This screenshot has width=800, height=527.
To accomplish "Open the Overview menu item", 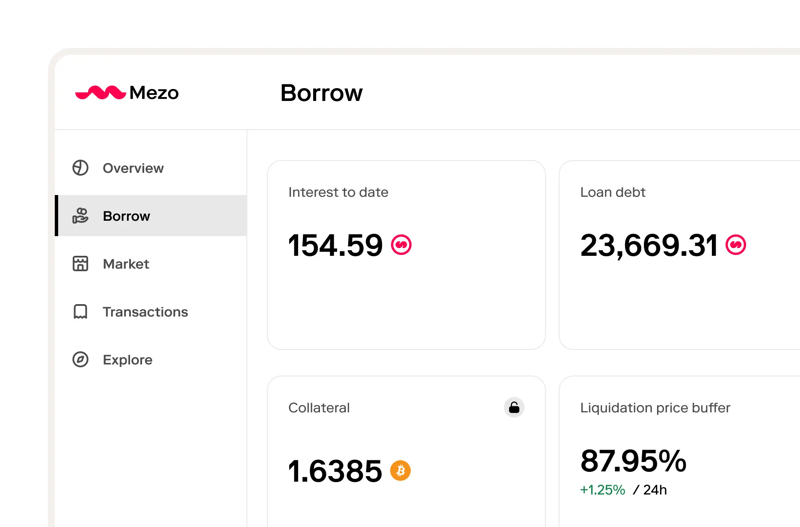I will 133,168.
